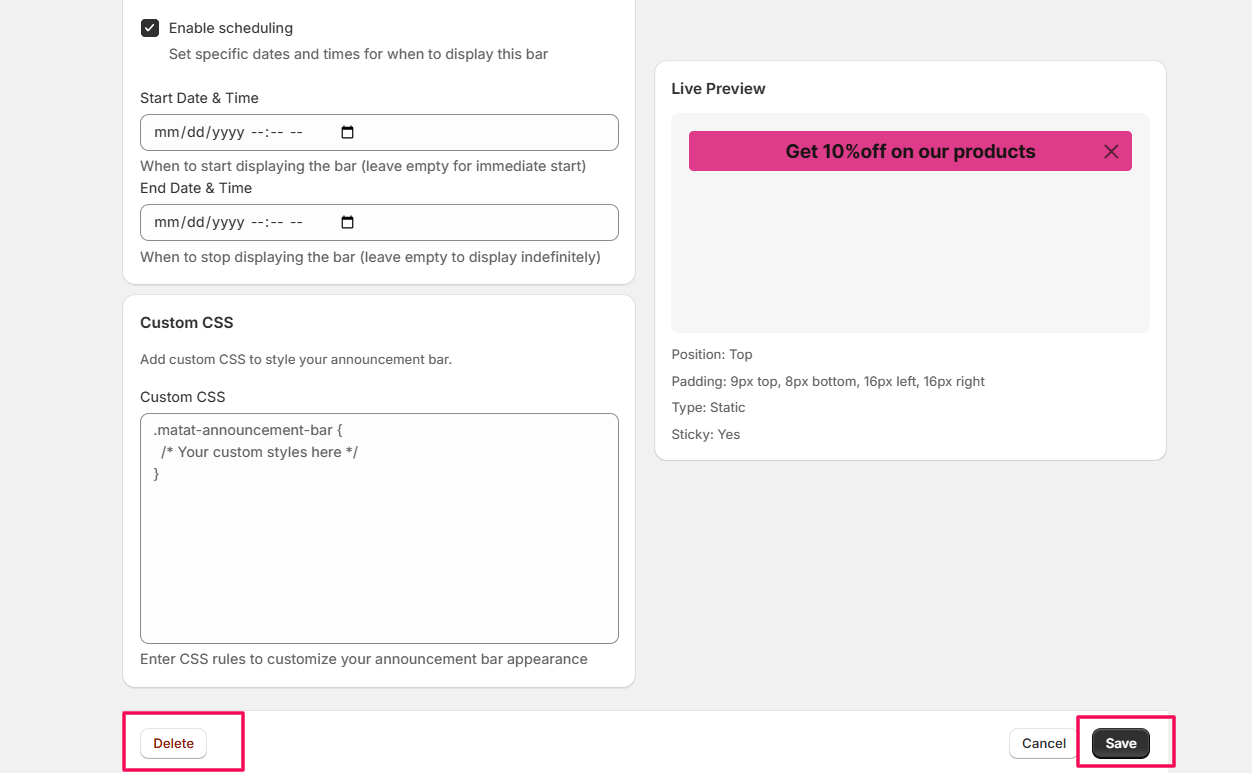This screenshot has height=773, width=1252.
Task: Open the End Date calendar picker icon
Action: pos(348,222)
